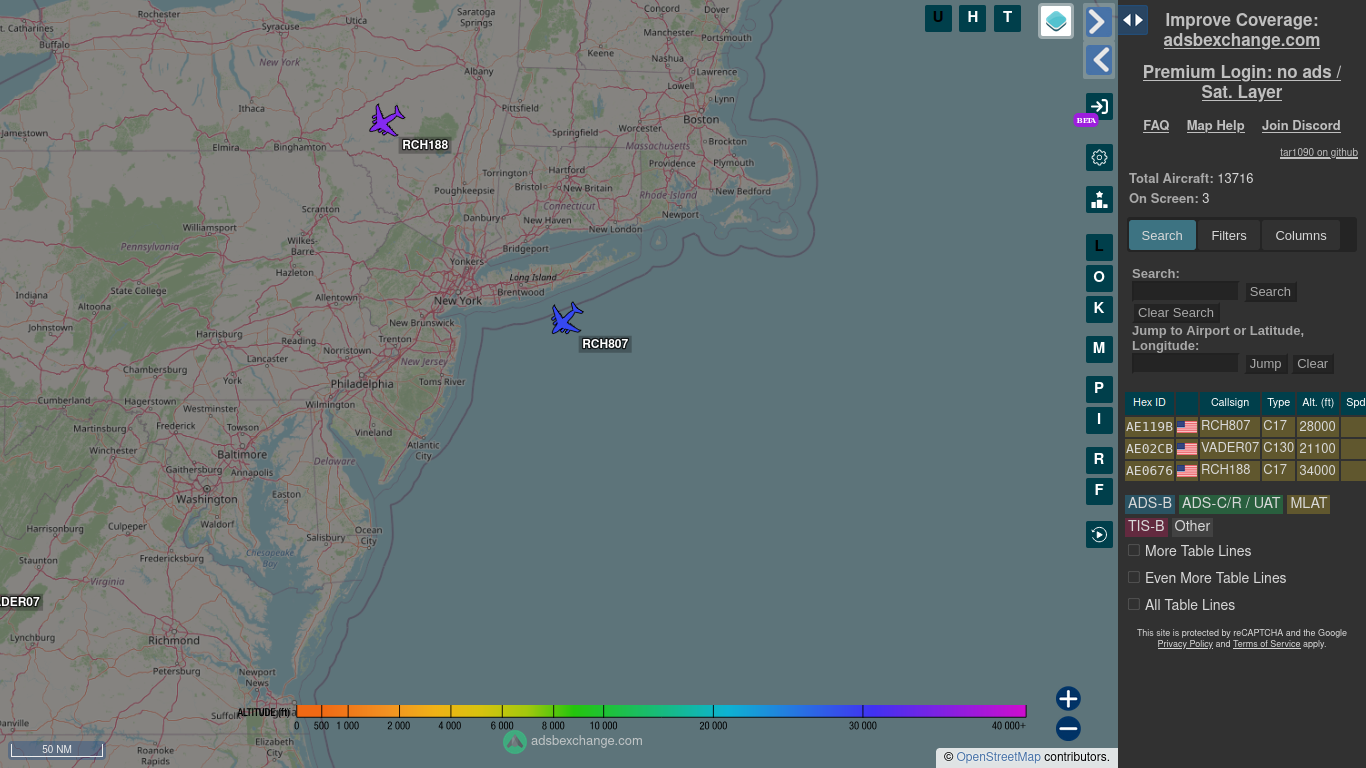Switch to the Filters tab
This screenshot has width=1366, height=768.
coord(1229,235)
